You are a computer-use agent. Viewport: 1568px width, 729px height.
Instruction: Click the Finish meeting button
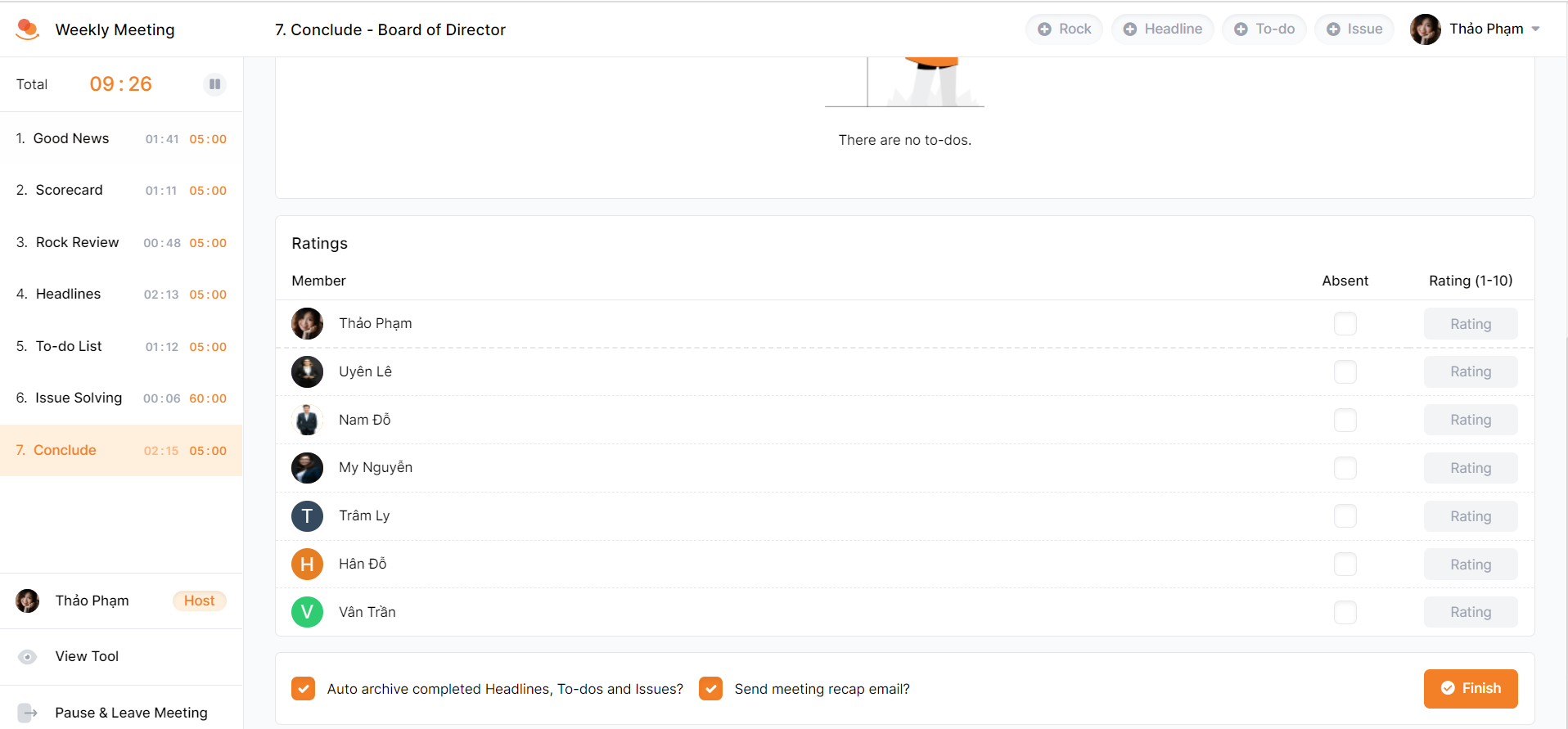[x=1470, y=689]
